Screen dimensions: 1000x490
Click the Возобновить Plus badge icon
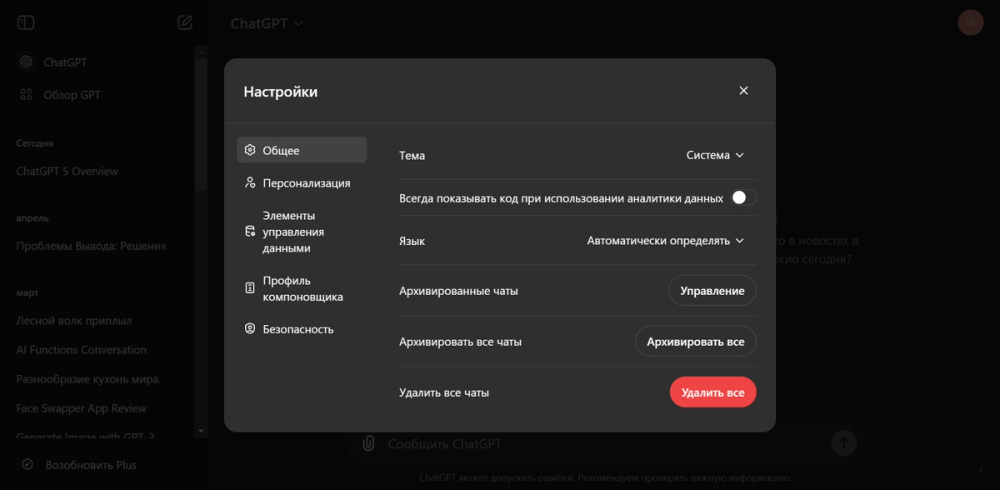pyautogui.click(x=27, y=464)
